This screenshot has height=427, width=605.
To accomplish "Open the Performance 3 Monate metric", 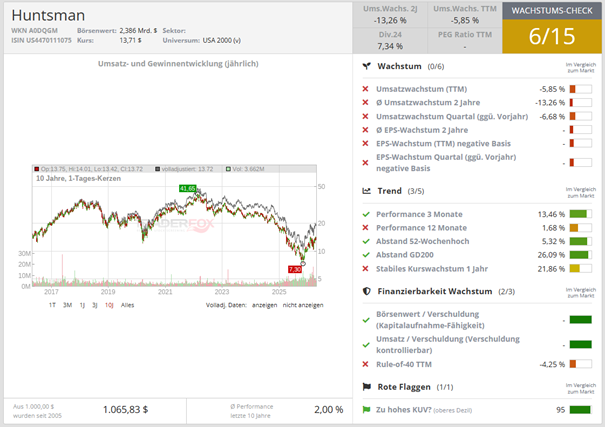I will coord(419,214).
